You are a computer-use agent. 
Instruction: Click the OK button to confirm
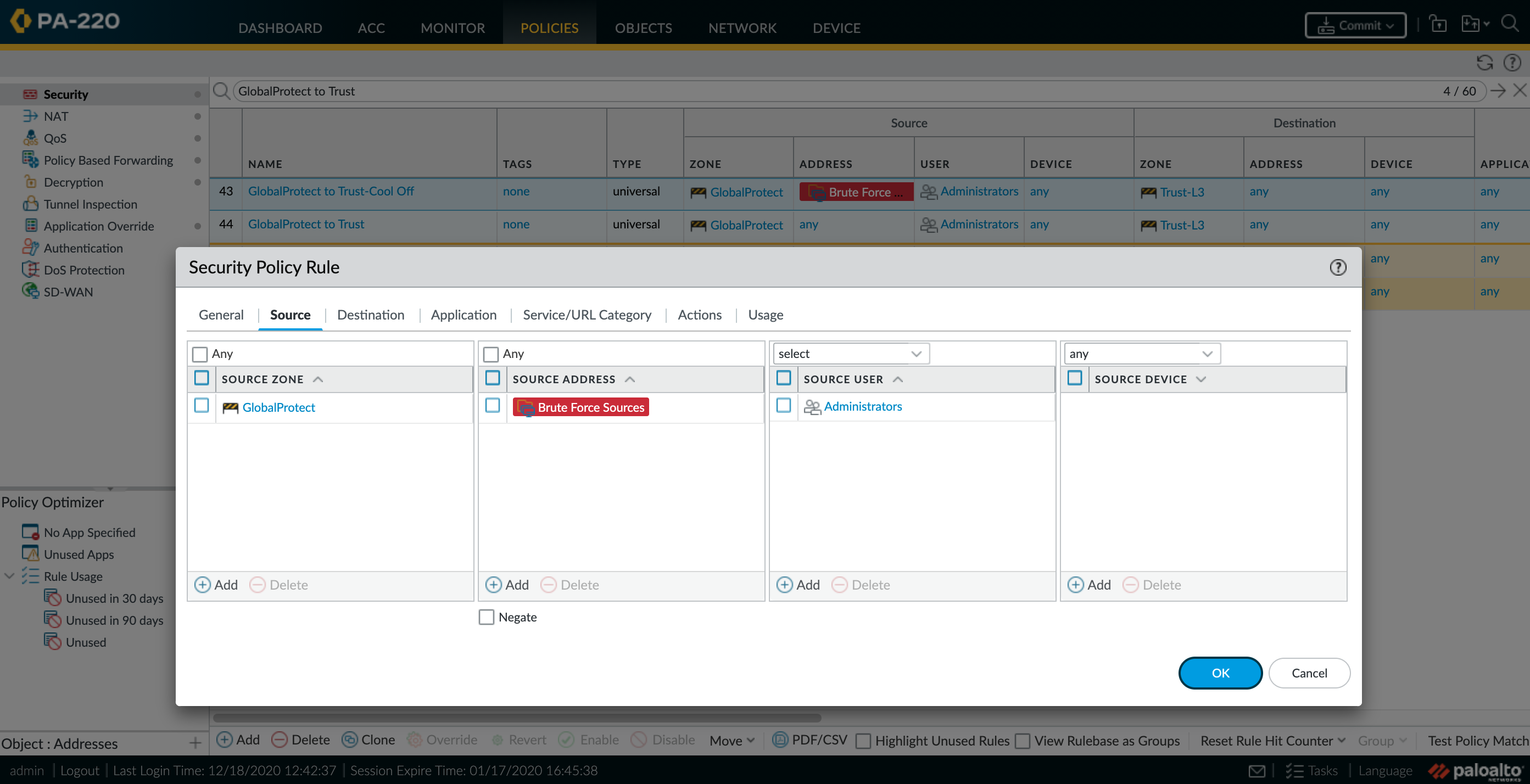(1220, 672)
